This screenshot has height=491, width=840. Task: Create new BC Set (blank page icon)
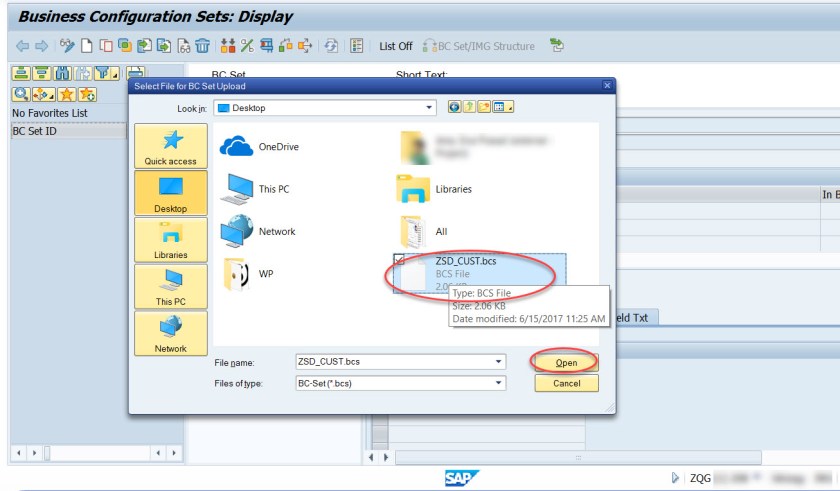(87, 46)
